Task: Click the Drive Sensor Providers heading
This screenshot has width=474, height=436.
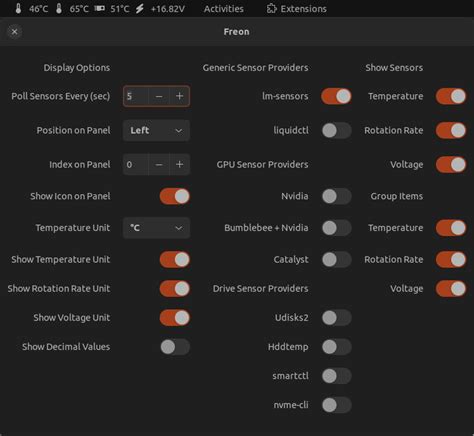Action: coord(260,289)
